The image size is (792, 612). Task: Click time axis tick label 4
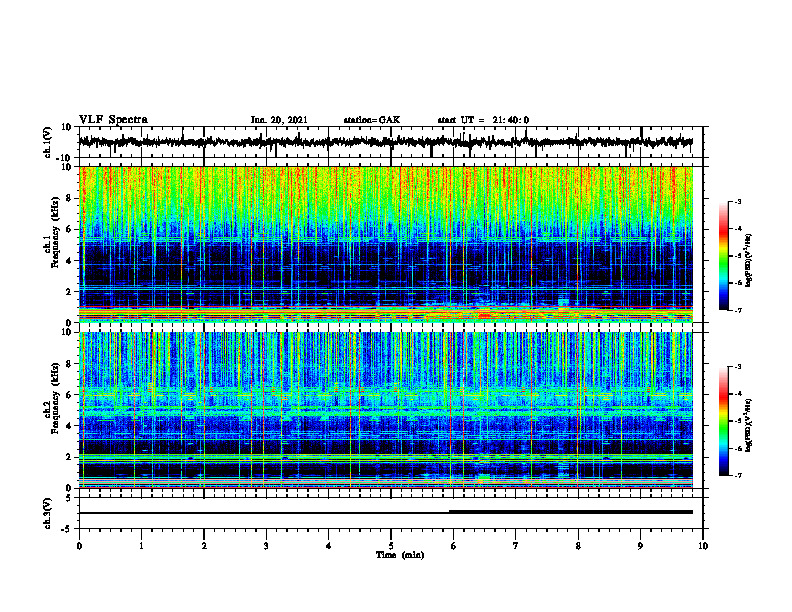[329, 546]
